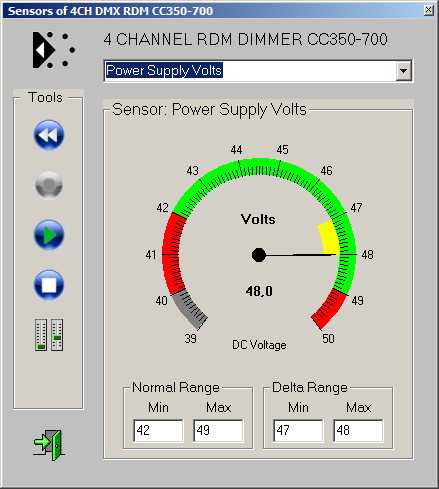Open the dual level meters tool icon
Image resolution: width=439 pixels, height=489 pixels.
pyautogui.click(x=49, y=335)
